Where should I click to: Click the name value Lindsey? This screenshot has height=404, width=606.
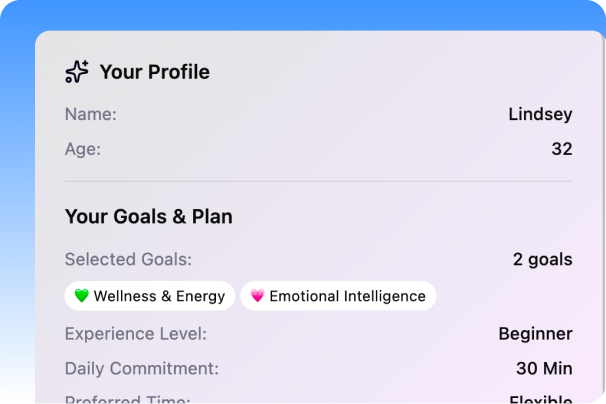click(x=540, y=114)
